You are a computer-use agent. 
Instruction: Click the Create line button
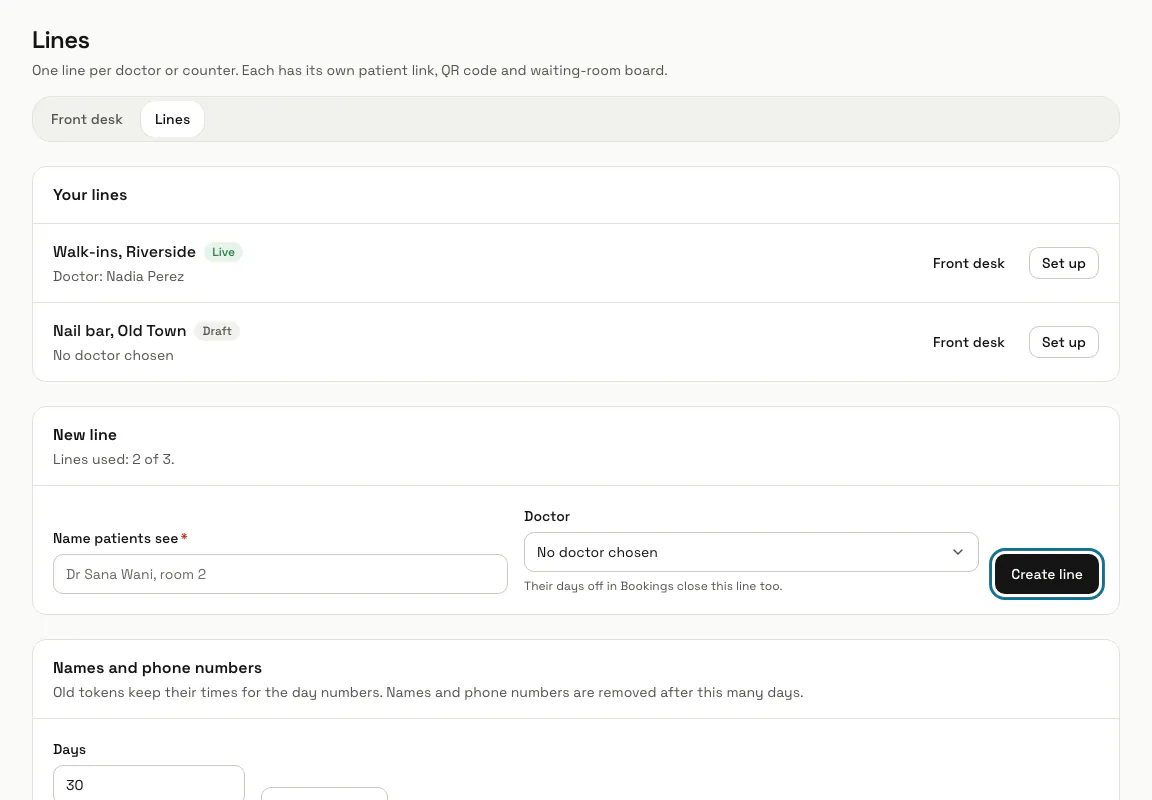coord(1046,574)
